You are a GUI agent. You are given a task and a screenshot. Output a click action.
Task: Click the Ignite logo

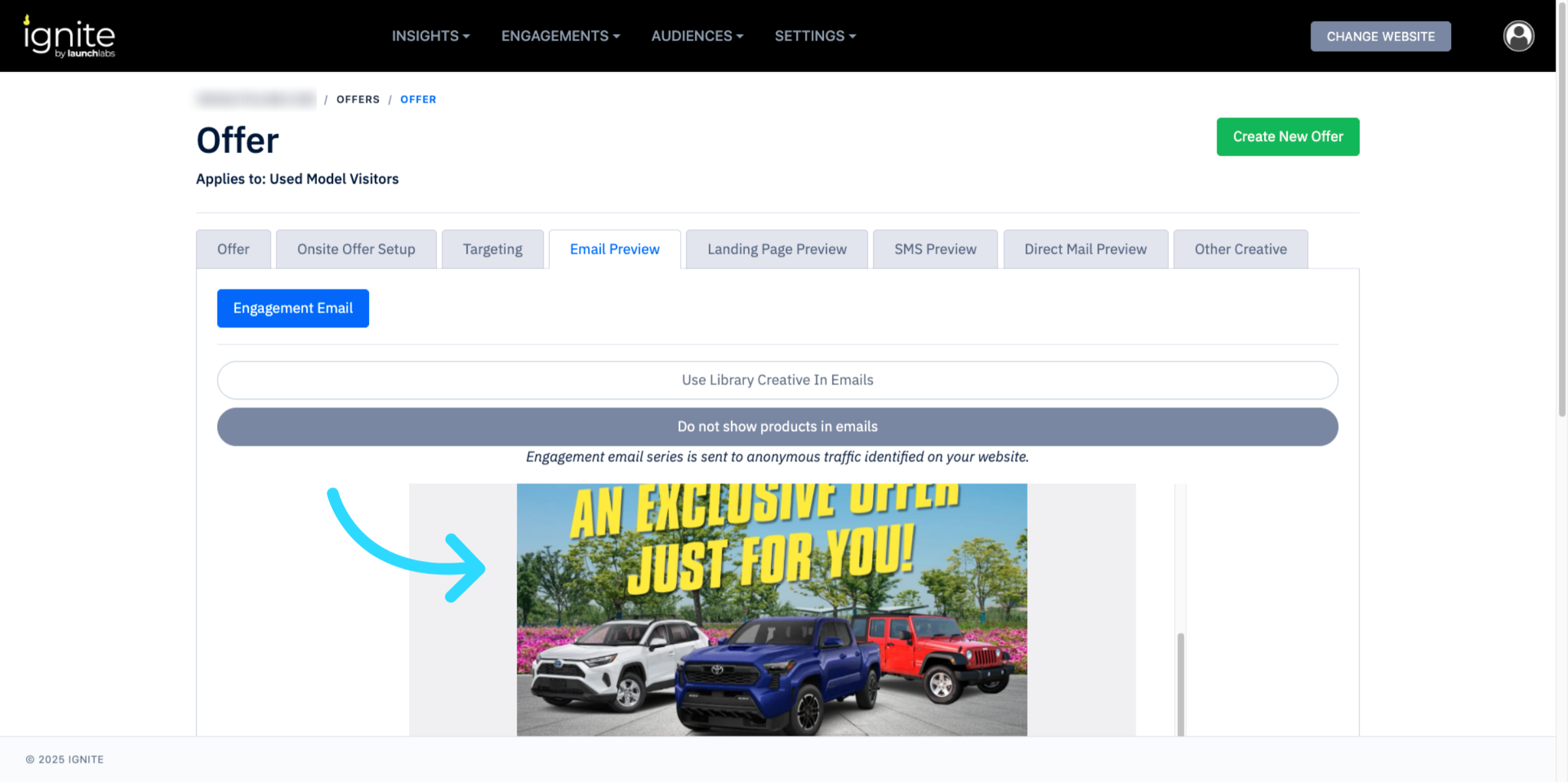pyautogui.click(x=69, y=37)
